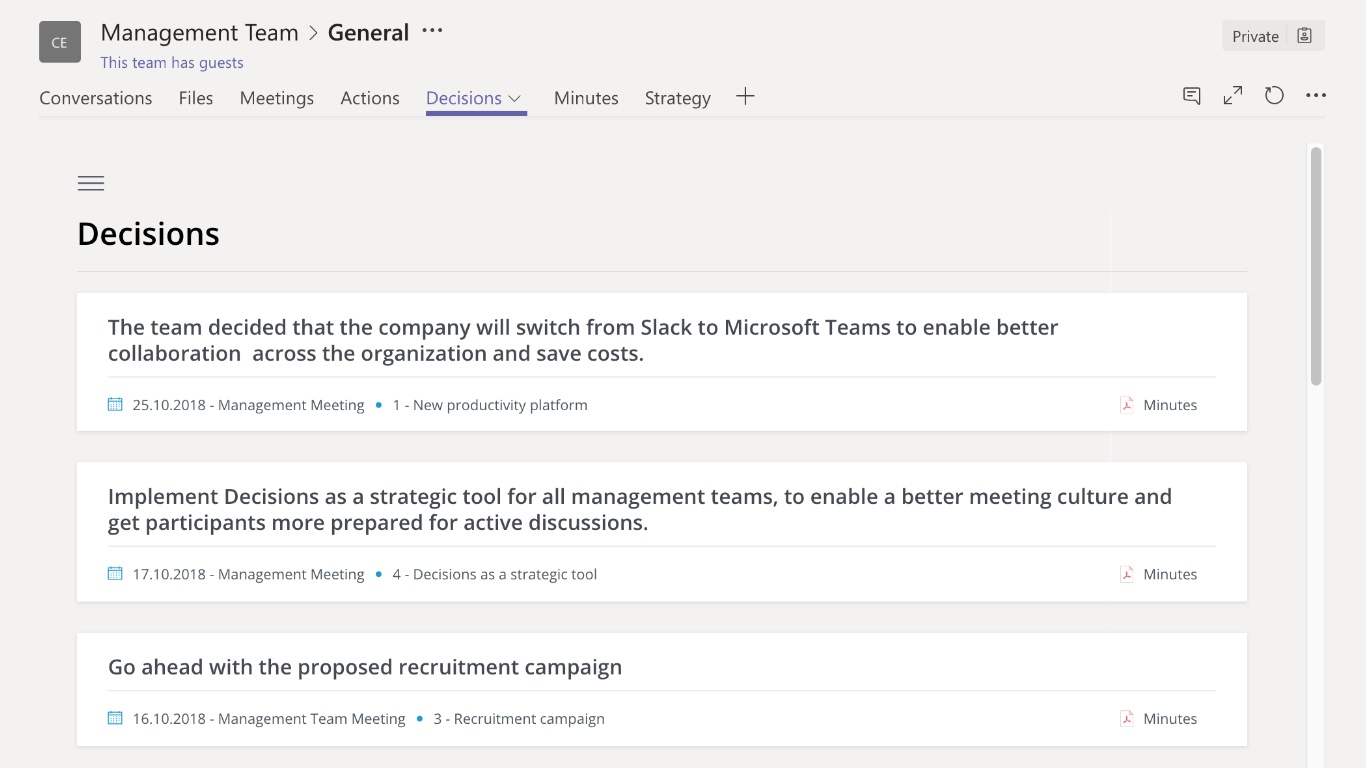
Task: Open the PDF icon beside the top Minutes link
Action: (1126, 404)
